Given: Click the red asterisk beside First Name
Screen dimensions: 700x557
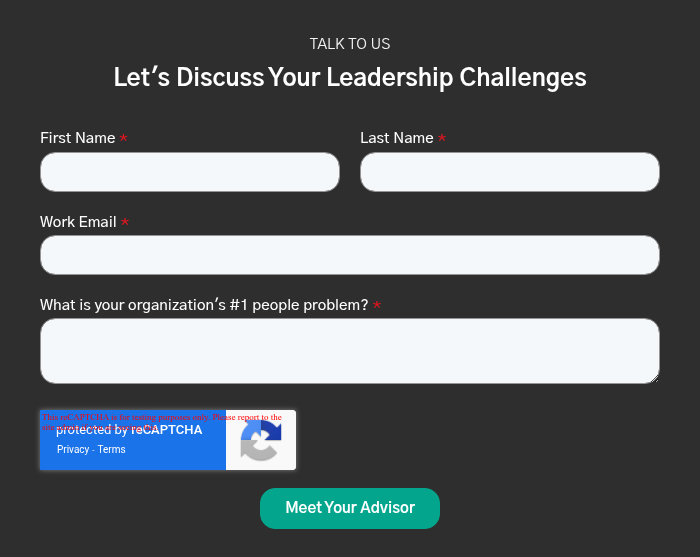Looking at the screenshot, I should pyautogui.click(x=124, y=139).
